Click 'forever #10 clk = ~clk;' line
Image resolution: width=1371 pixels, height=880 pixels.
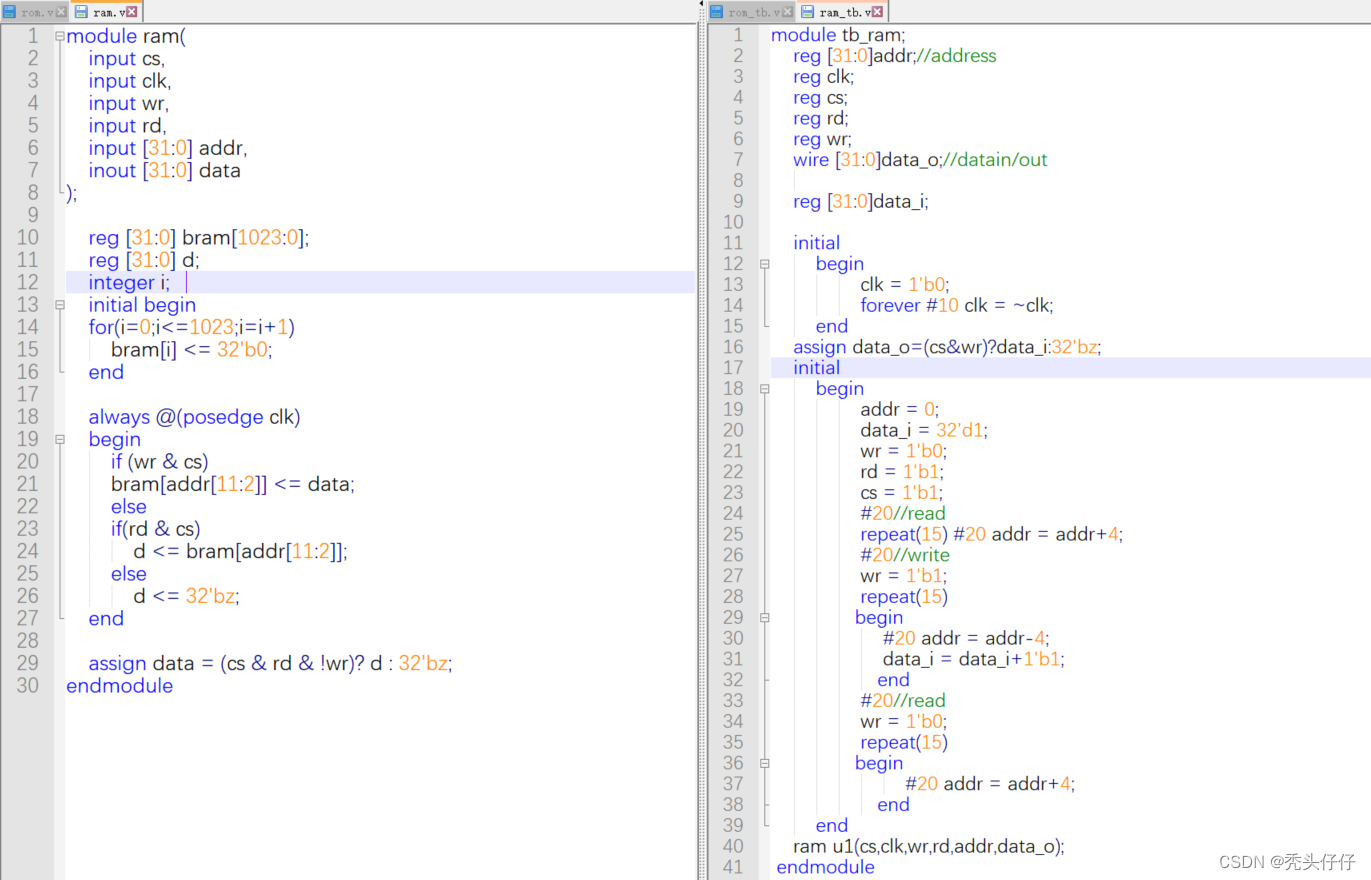(x=957, y=306)
